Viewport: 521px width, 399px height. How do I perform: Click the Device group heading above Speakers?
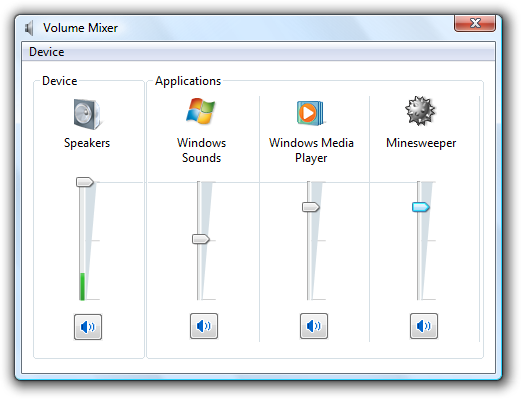pyautogui.click(x=60, y=81)
